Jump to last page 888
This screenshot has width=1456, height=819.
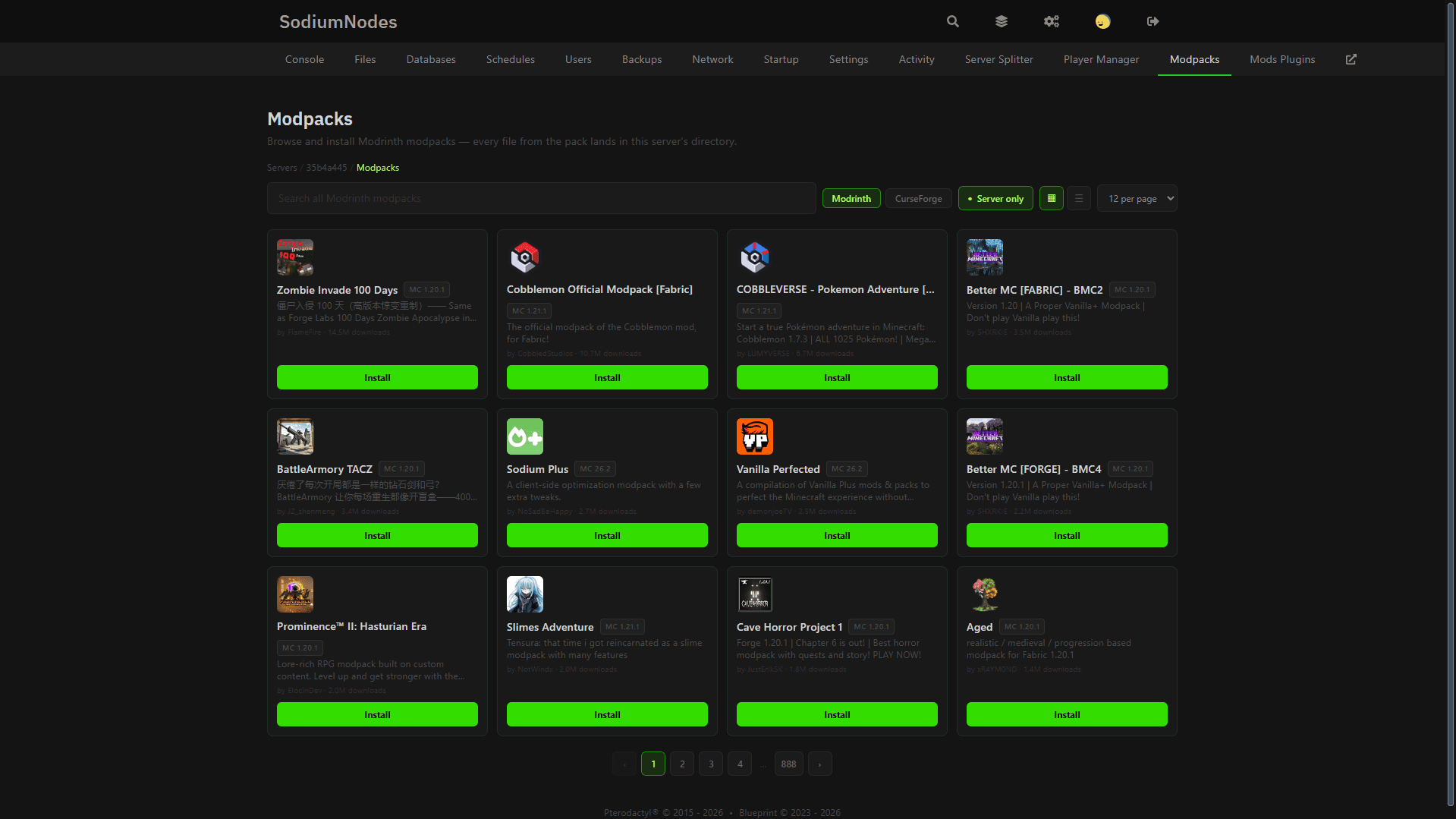point(788,764)
